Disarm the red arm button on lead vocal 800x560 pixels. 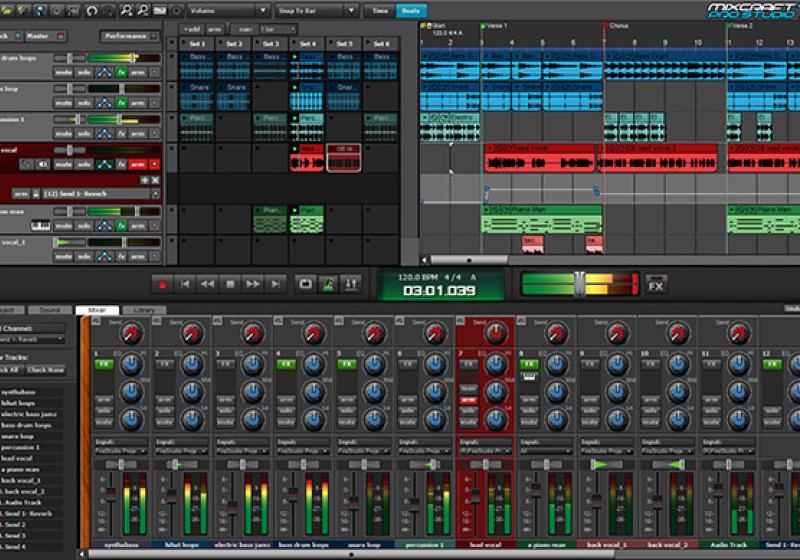pos(139,164)
